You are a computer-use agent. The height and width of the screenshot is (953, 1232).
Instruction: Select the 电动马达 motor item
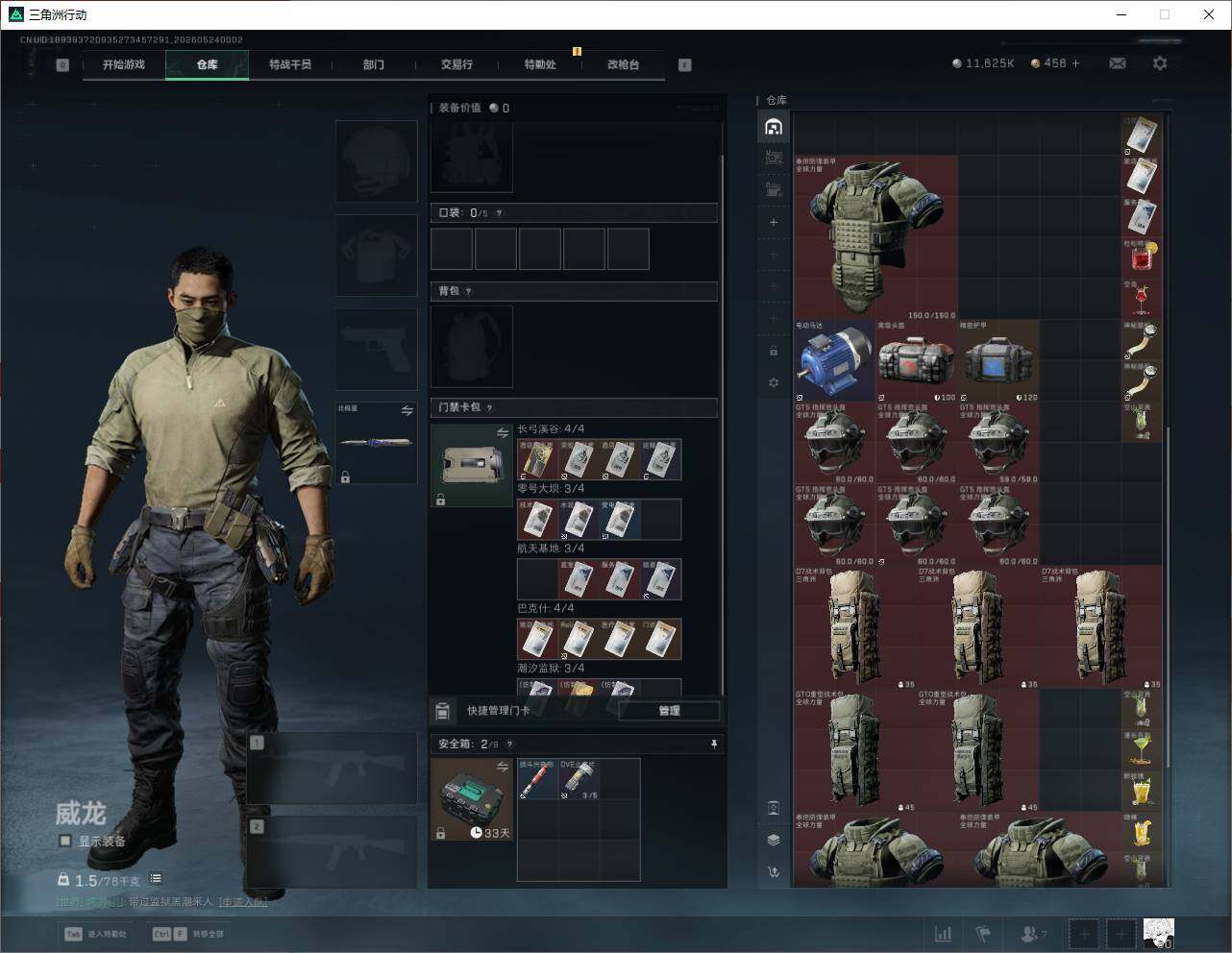click(x=834, y=360)
